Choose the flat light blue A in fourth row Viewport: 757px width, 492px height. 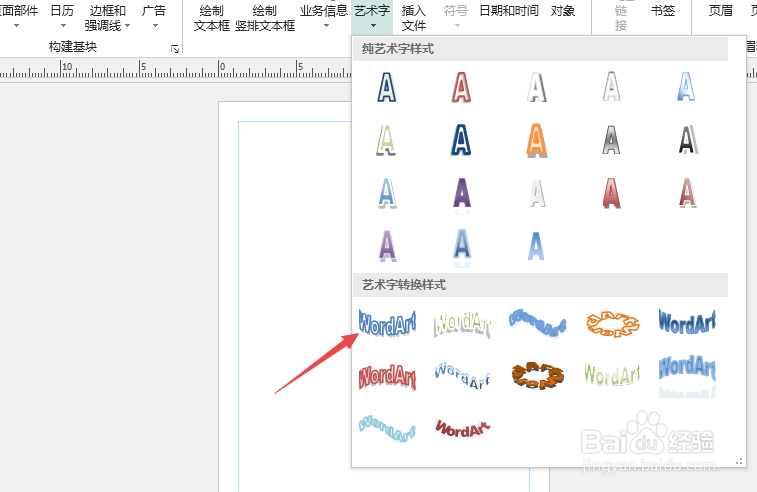pyautogui.click(x=536, y=246)
